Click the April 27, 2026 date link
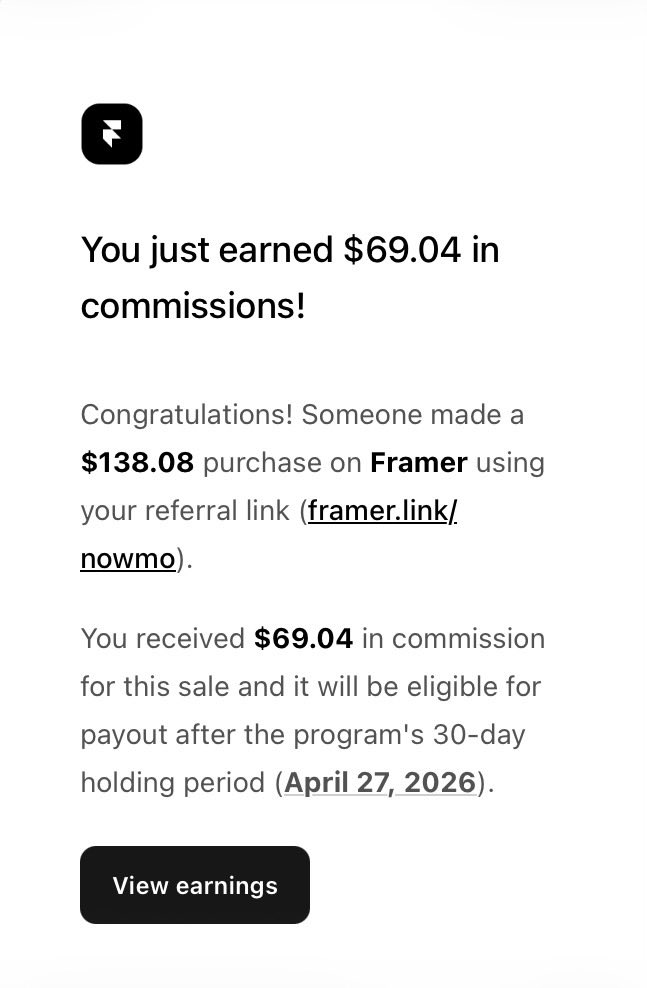This screenshot has width=647, height=988. [x=380, y=782]
